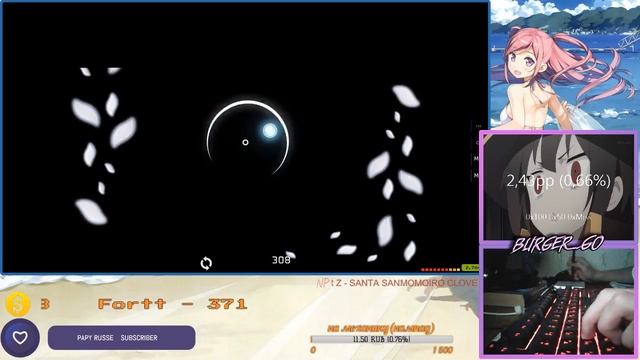Screen dimensions: 640x360
Task: Click the dark-haired anime character avatar
Action: 558,186
